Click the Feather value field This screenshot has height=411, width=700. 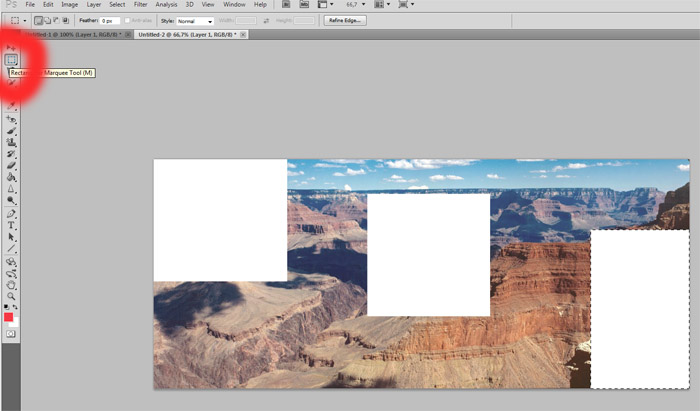[110, 21]
